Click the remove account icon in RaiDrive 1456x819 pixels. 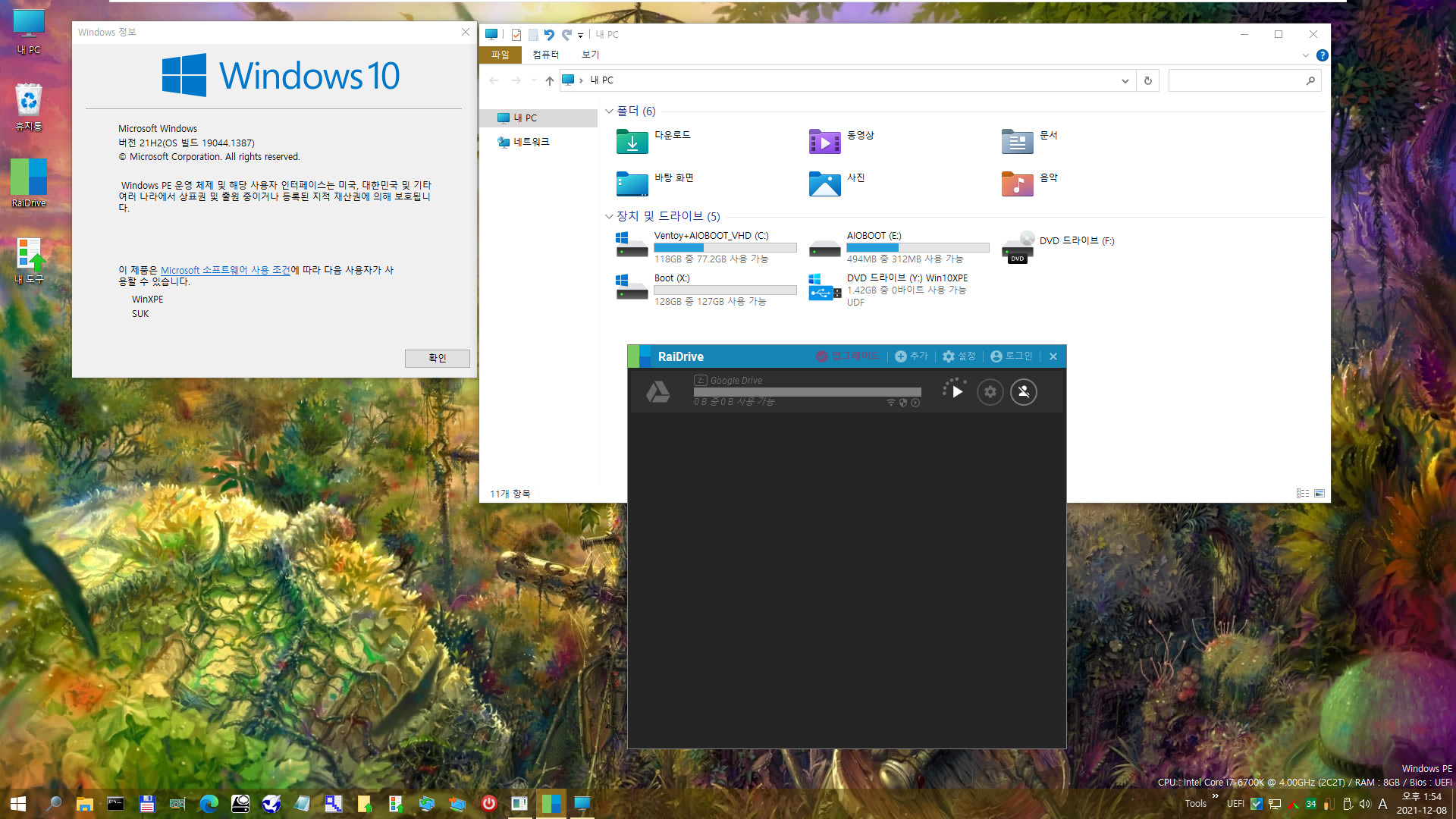coord(1024,392)
